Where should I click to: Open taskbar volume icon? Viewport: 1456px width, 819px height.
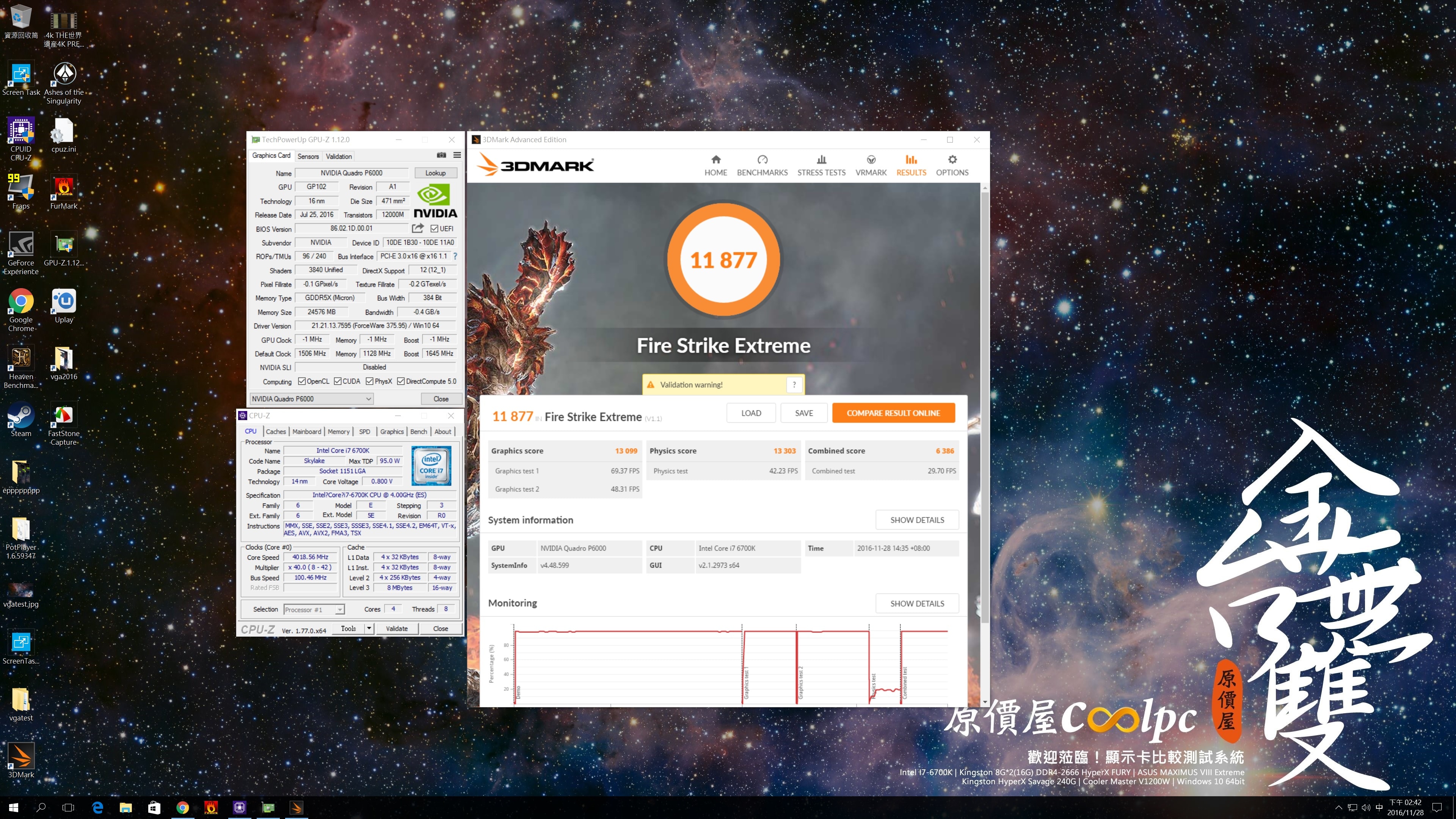(1365, 808)
